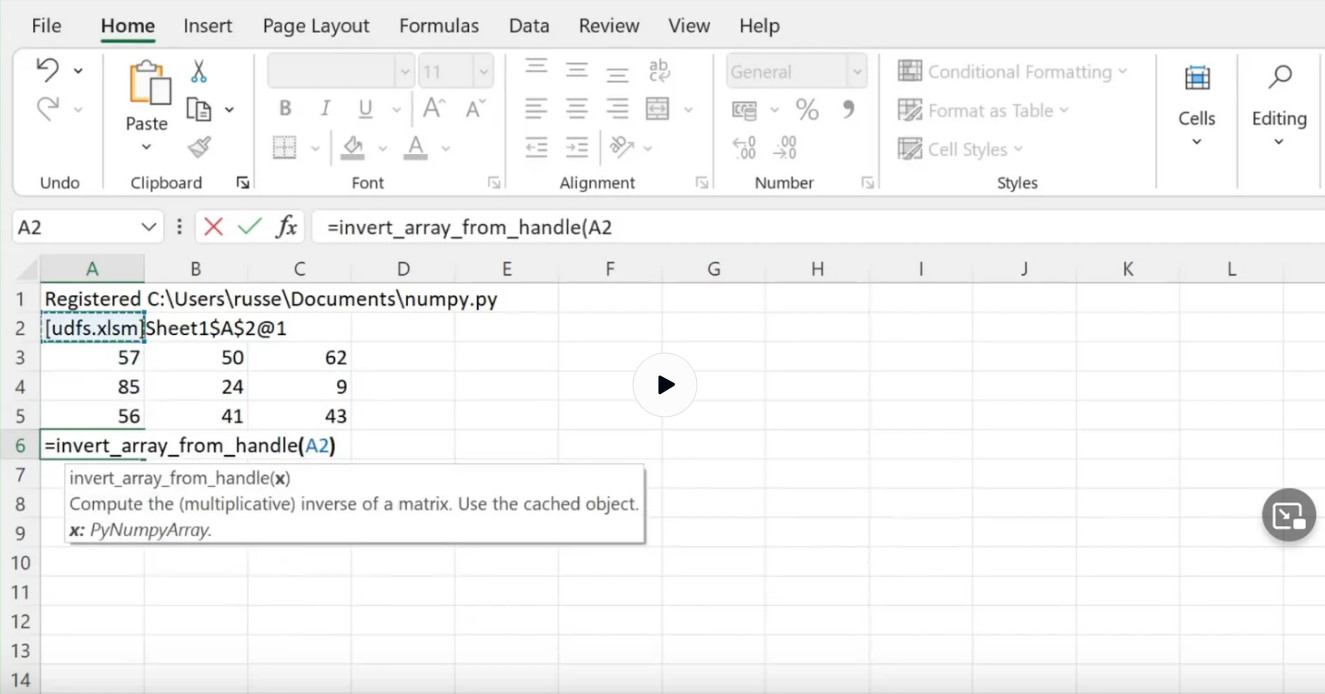The height and width of the screenshot is (694, 1325).
Task: Click the Copy icon
Action: point(199,109)
